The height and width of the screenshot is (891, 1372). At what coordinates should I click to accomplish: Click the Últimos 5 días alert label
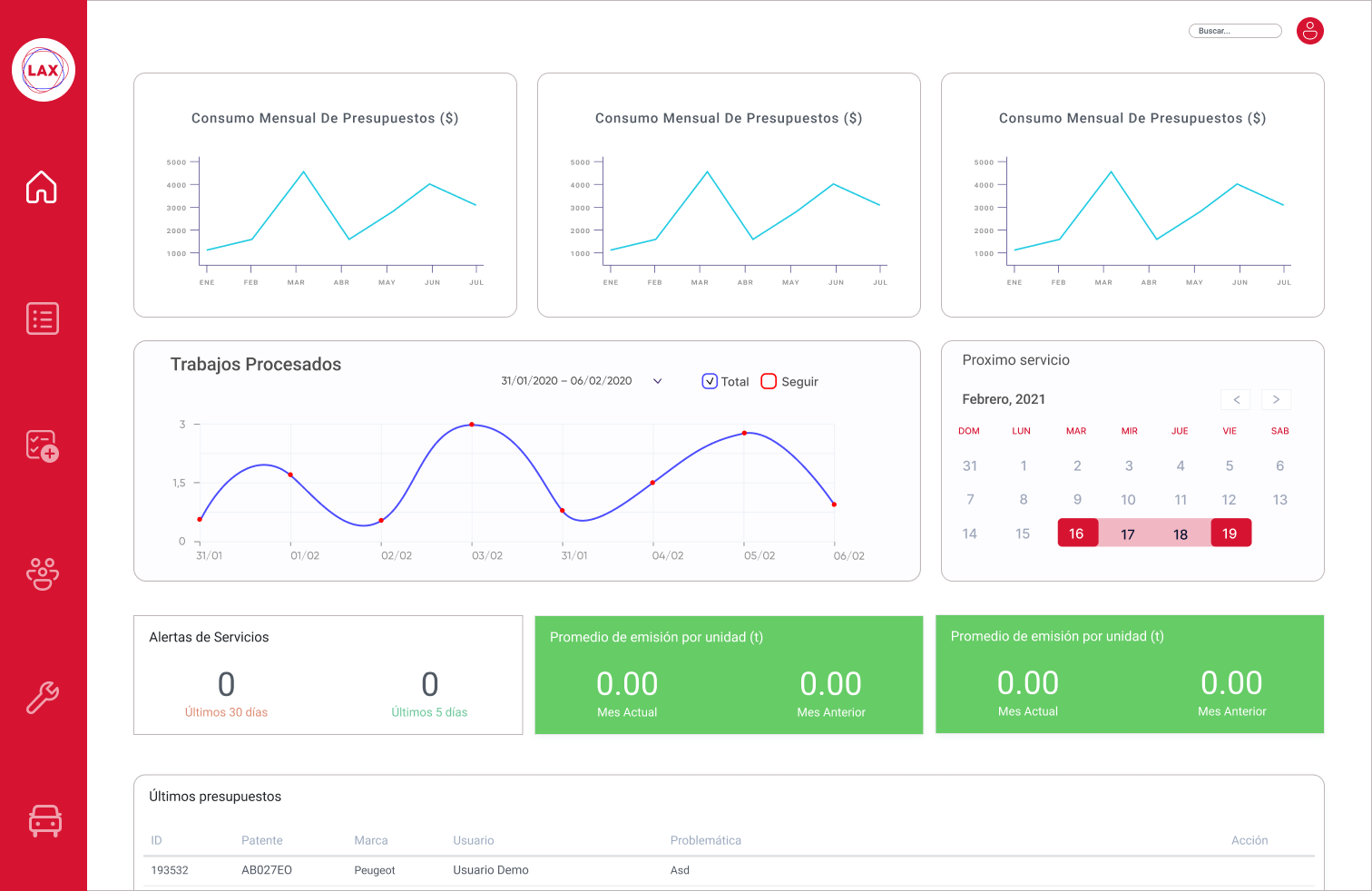[x=429, y=712]
